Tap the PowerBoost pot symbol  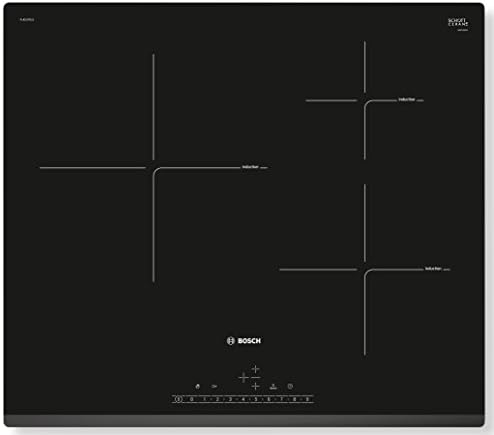tap(273, 387)
